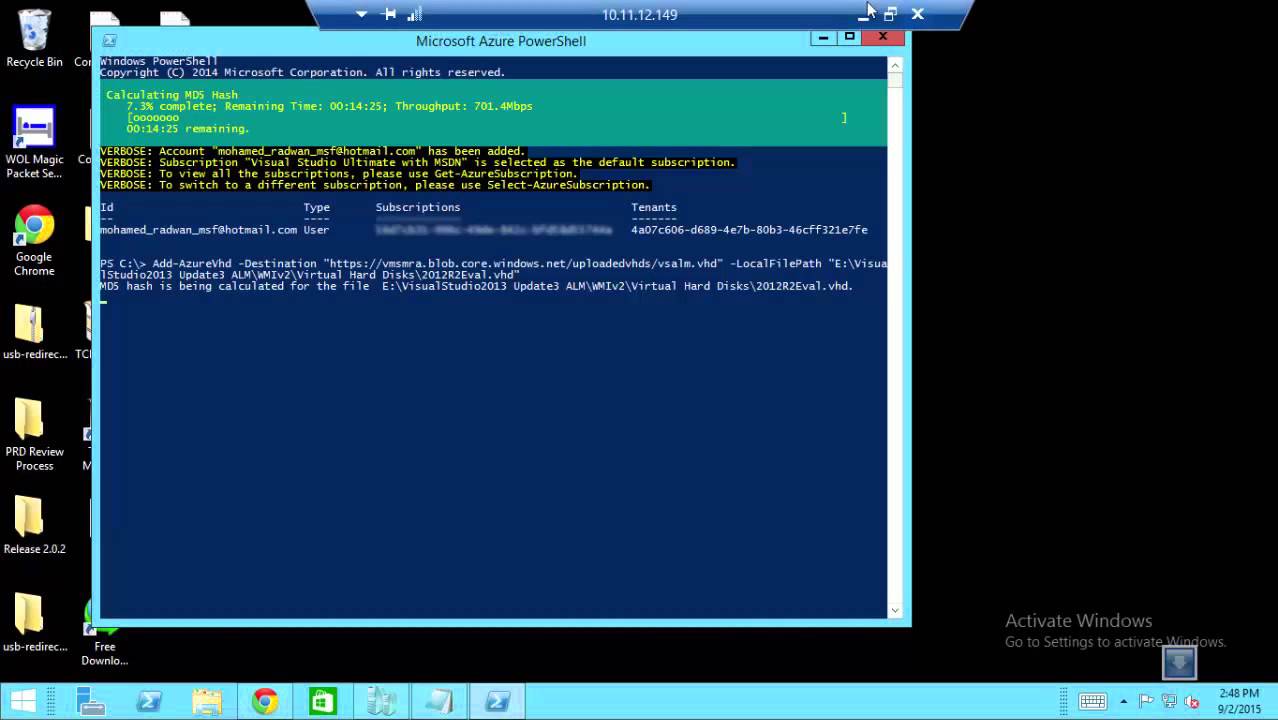This screenshot has width=1278, height=720.
Task: Select the PRD Review Process folder
Action: (34, 435)
